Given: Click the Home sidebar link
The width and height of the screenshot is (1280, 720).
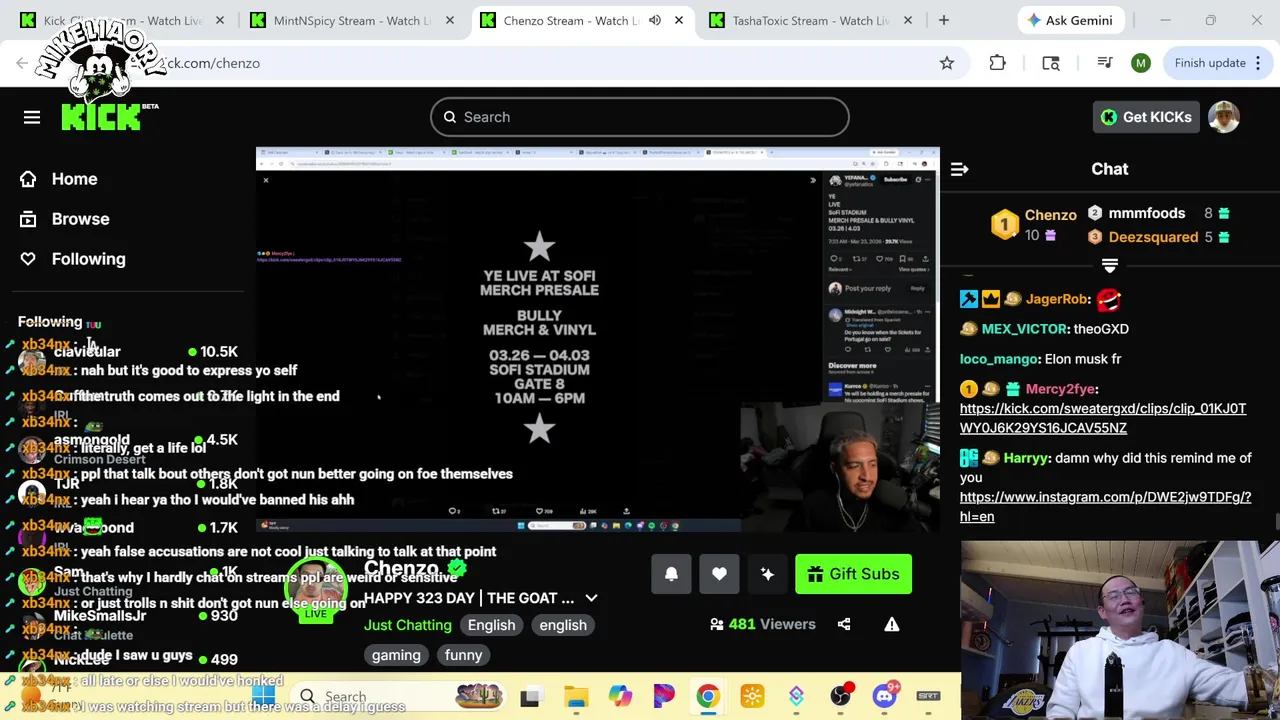Looking at the screenshot, I should 60,179.
